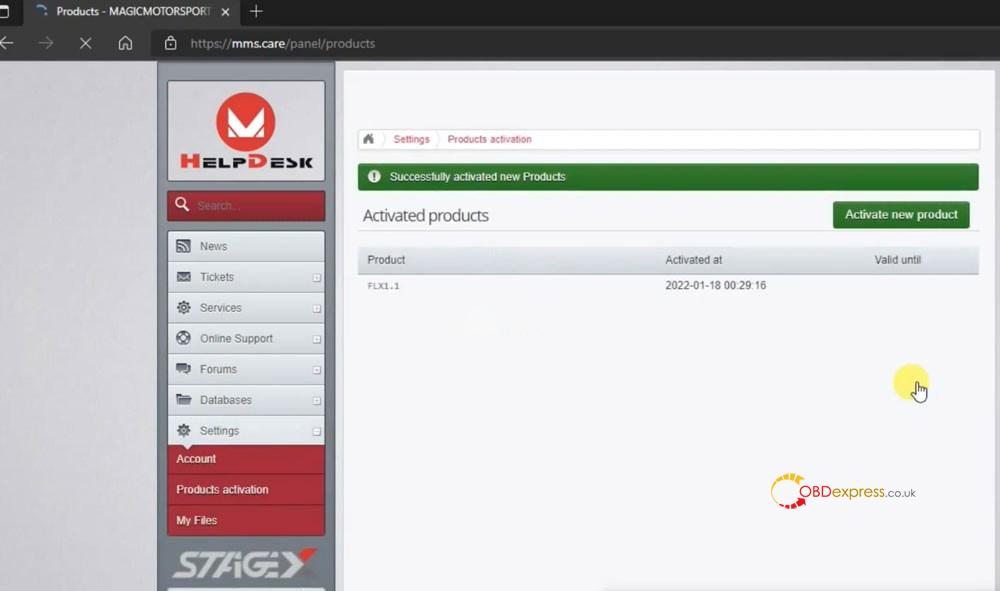The width and height of the screenshot is (1000, 591).
Task: Expand the Forums section
Action: click(x=316, y=369)
